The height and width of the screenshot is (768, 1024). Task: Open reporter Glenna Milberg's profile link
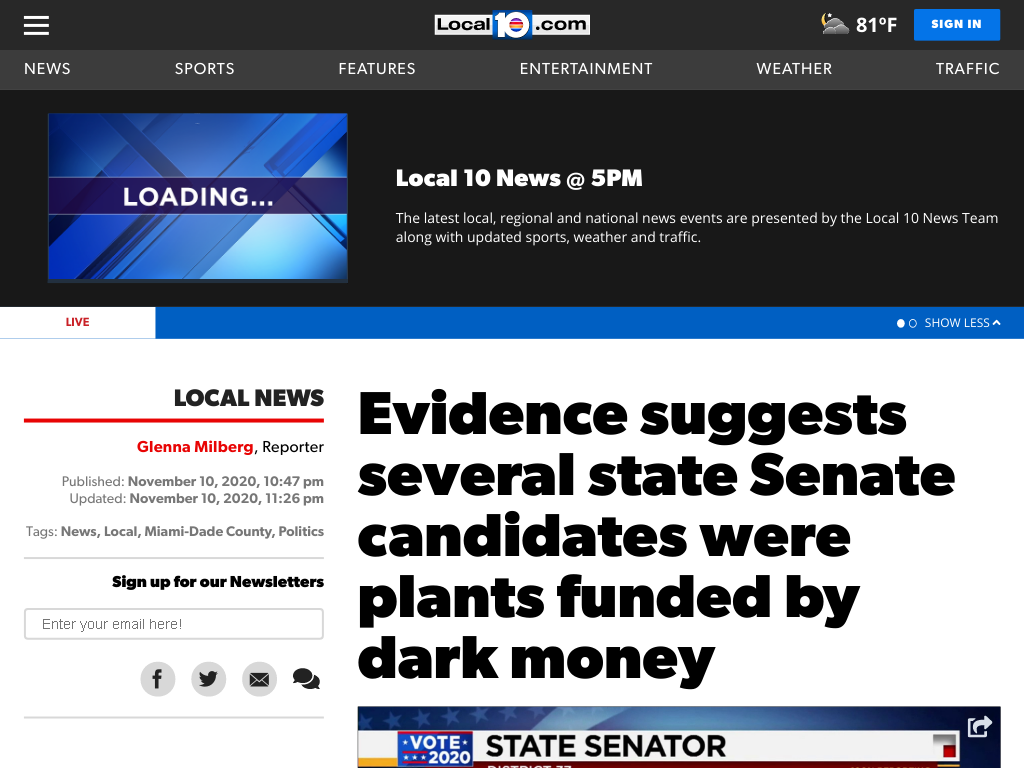tap(195, 447)
